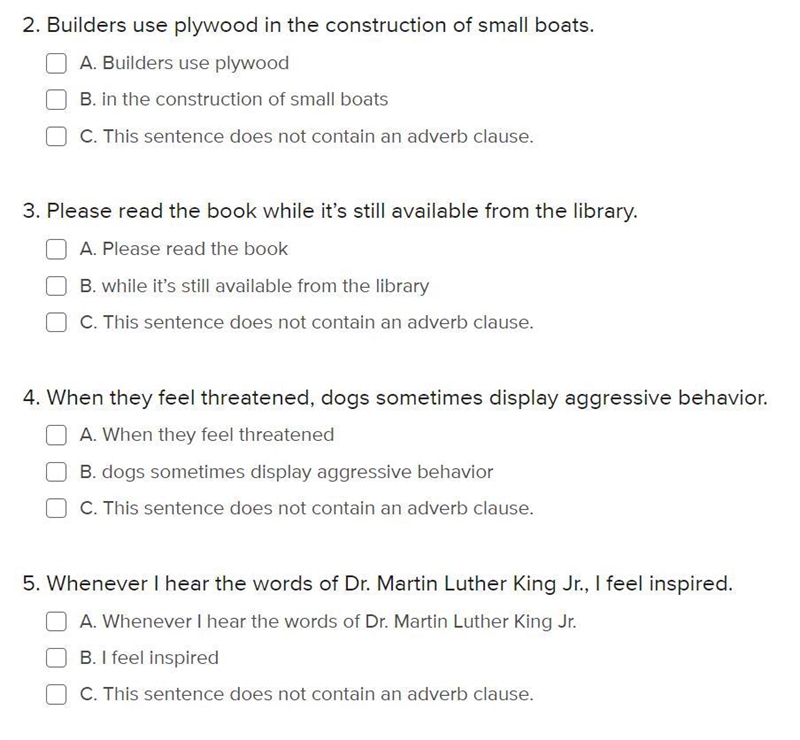Tick question 4's option C, no adverb clause
The height and width of the screenshot is (740, 800).
(56, 508)
